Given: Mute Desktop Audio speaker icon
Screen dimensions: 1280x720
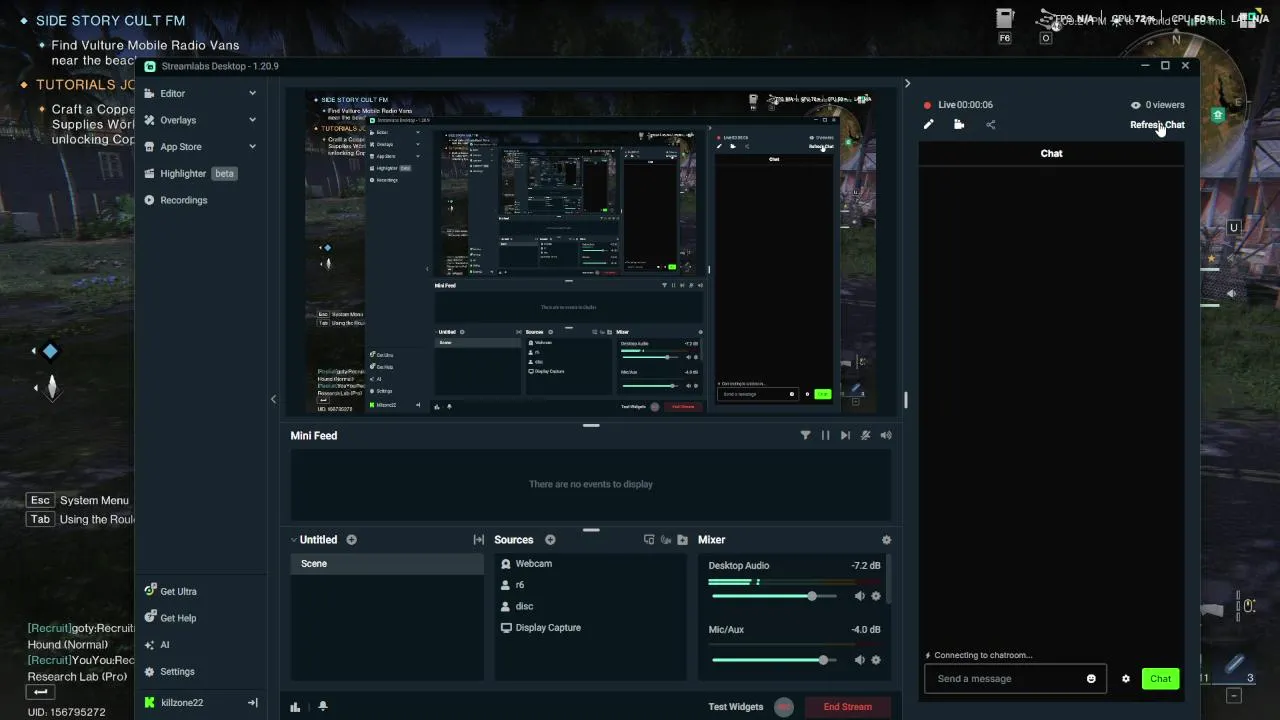Looking at the screenshot, I should (x=859, y=596).
